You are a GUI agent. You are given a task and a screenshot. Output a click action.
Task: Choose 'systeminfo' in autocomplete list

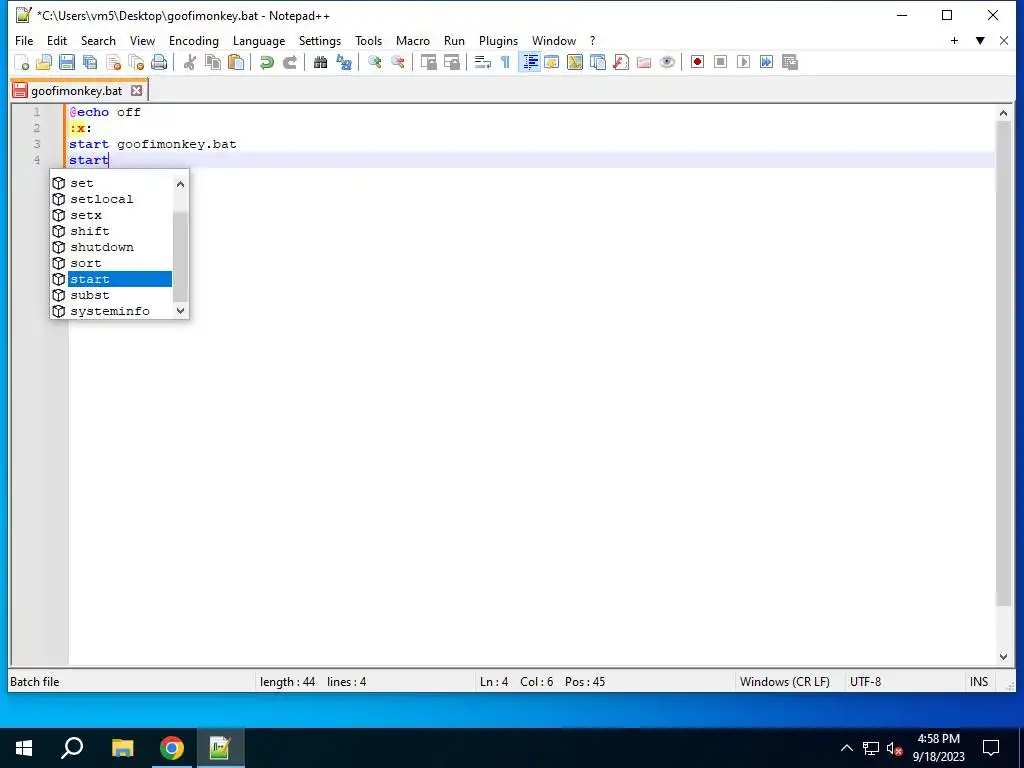(x=111, y=311)
